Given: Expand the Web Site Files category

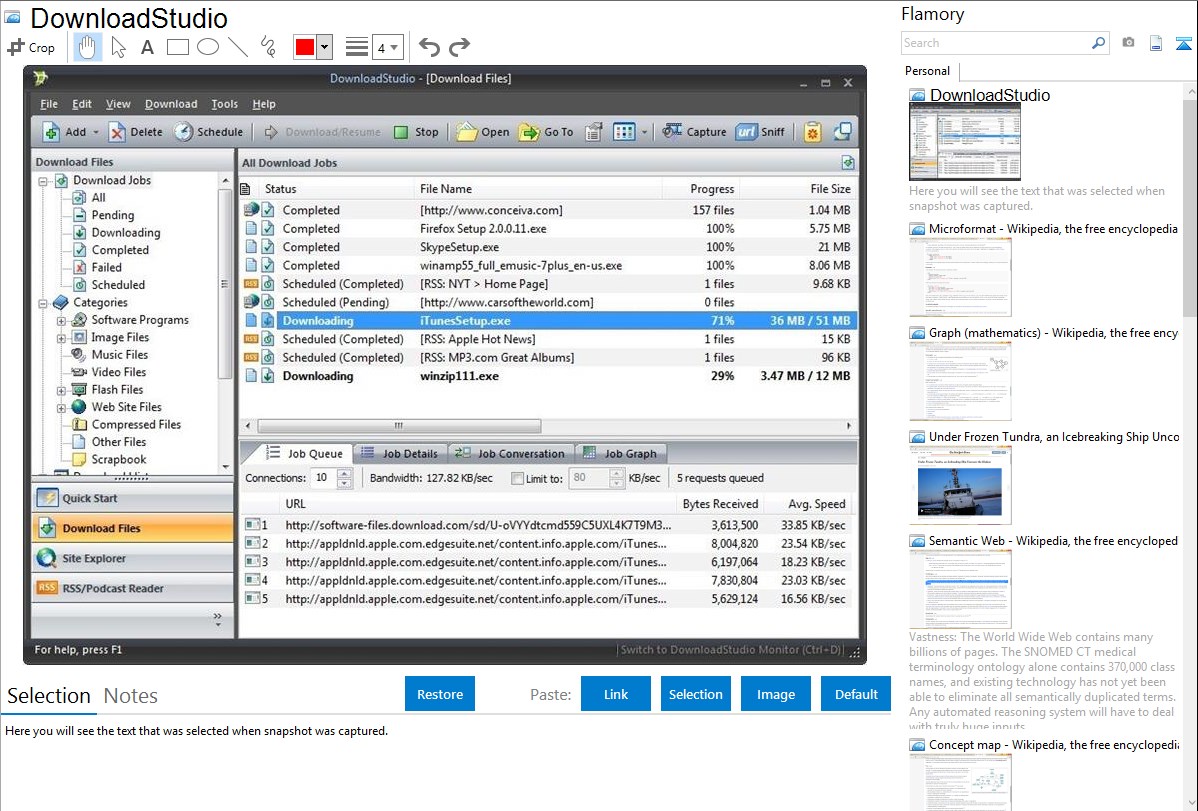Looking at the screenshot, I should pyautogui.click(x=61, y=408).
